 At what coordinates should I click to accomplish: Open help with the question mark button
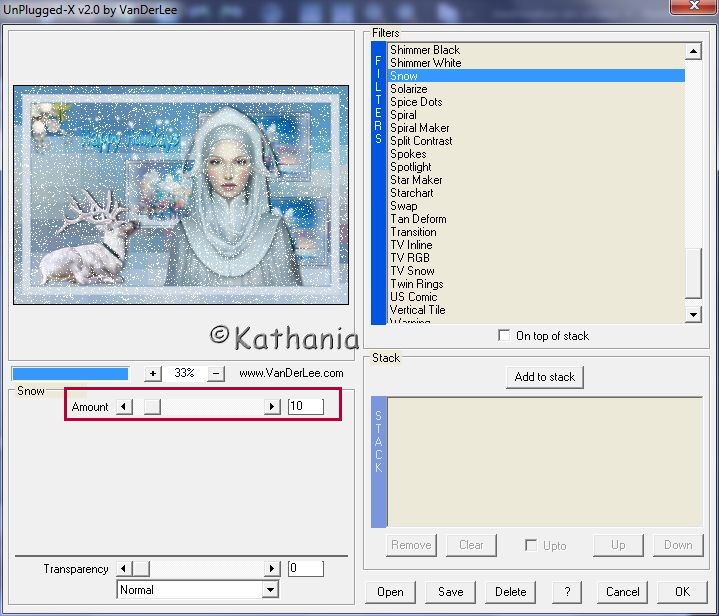[x=567, y=592]
